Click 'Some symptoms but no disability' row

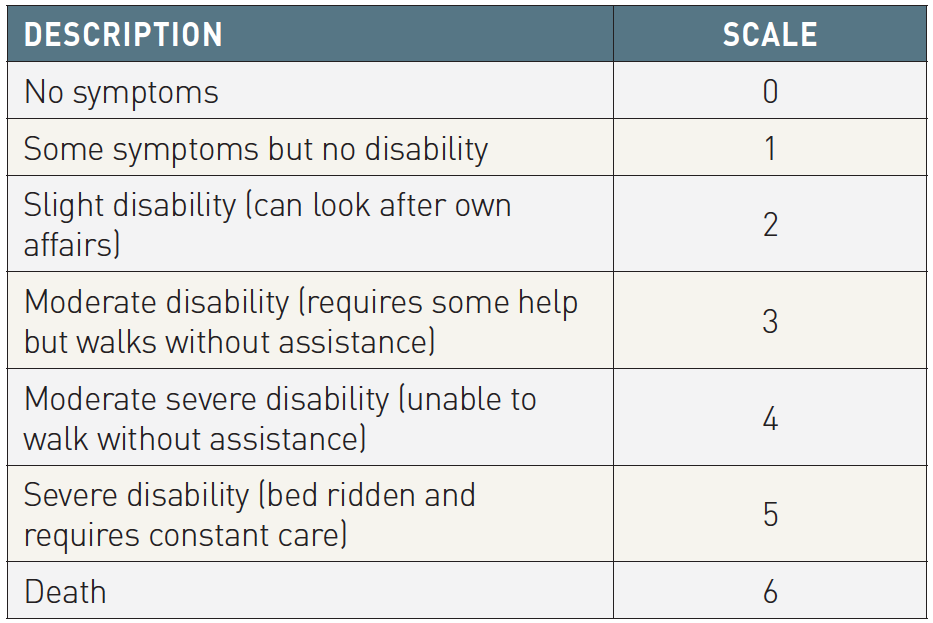click(x=467, y=148)
